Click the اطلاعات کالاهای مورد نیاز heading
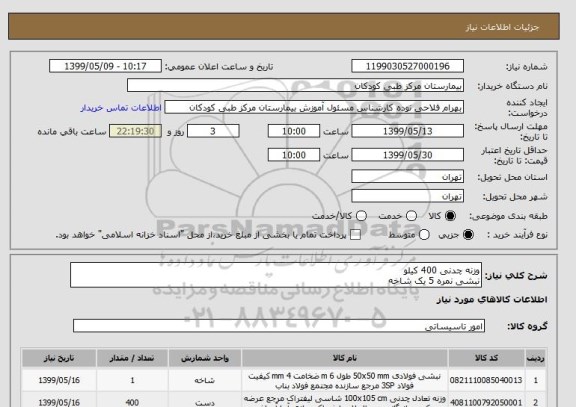576x407 pixels. [x=492, y=300]
